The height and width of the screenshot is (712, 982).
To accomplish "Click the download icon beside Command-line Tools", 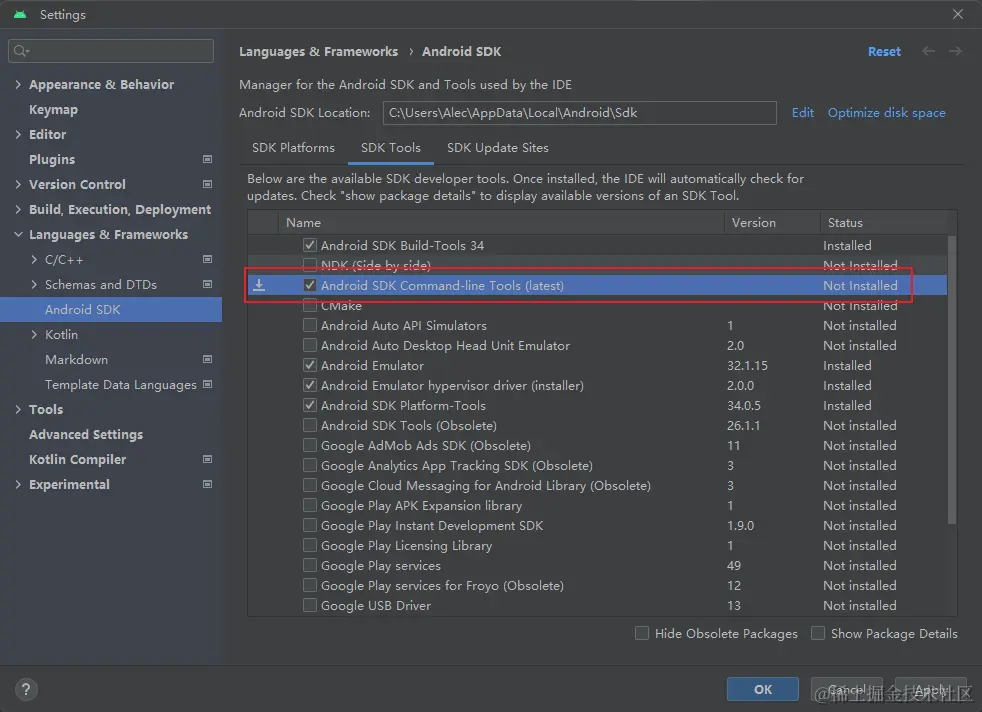I will tap(259, 286).
